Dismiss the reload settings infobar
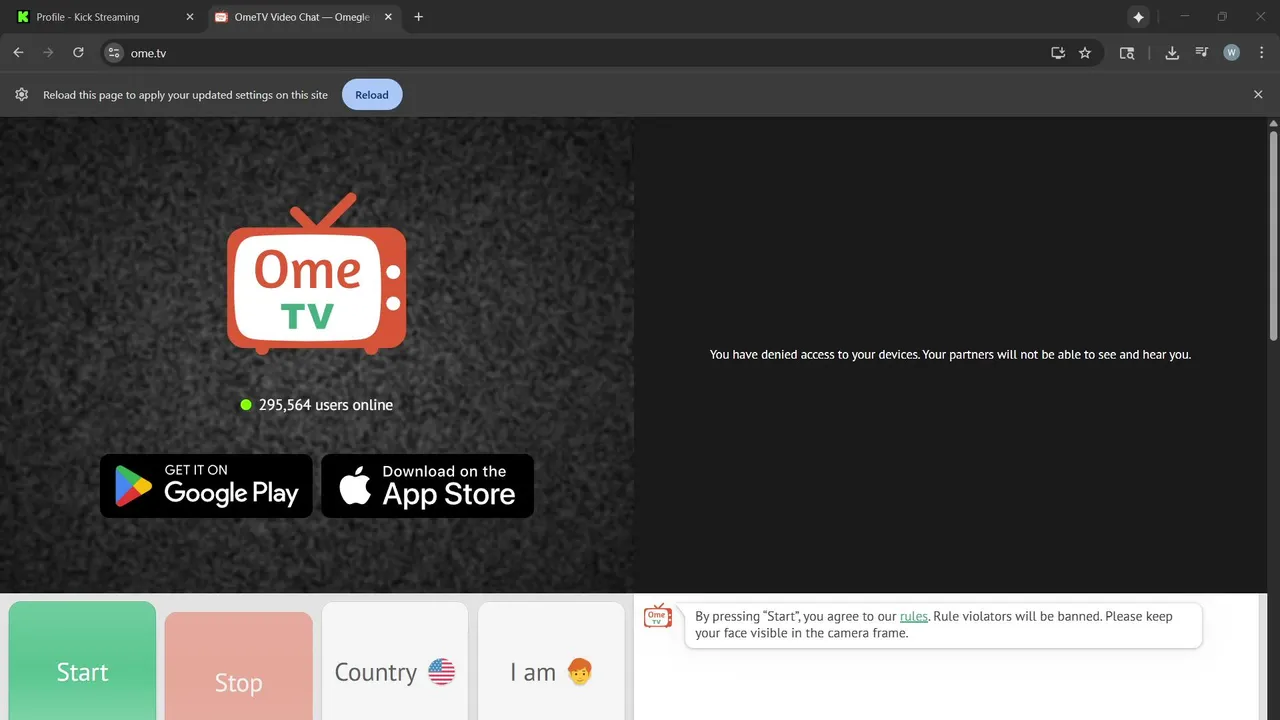 pyautogui.click(x=1258, y=95)
